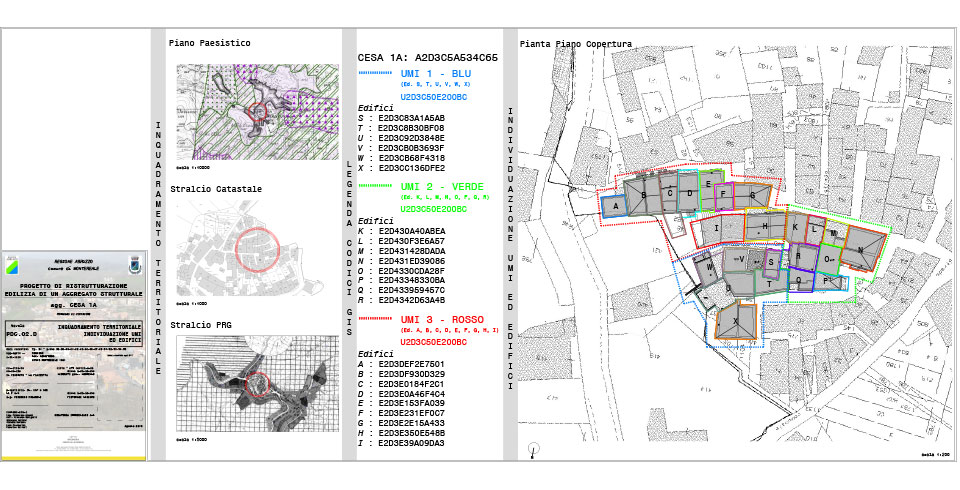Click legend row 'P : E2D43348330BA'
The image size is (960, 490).
click(402, 281)
